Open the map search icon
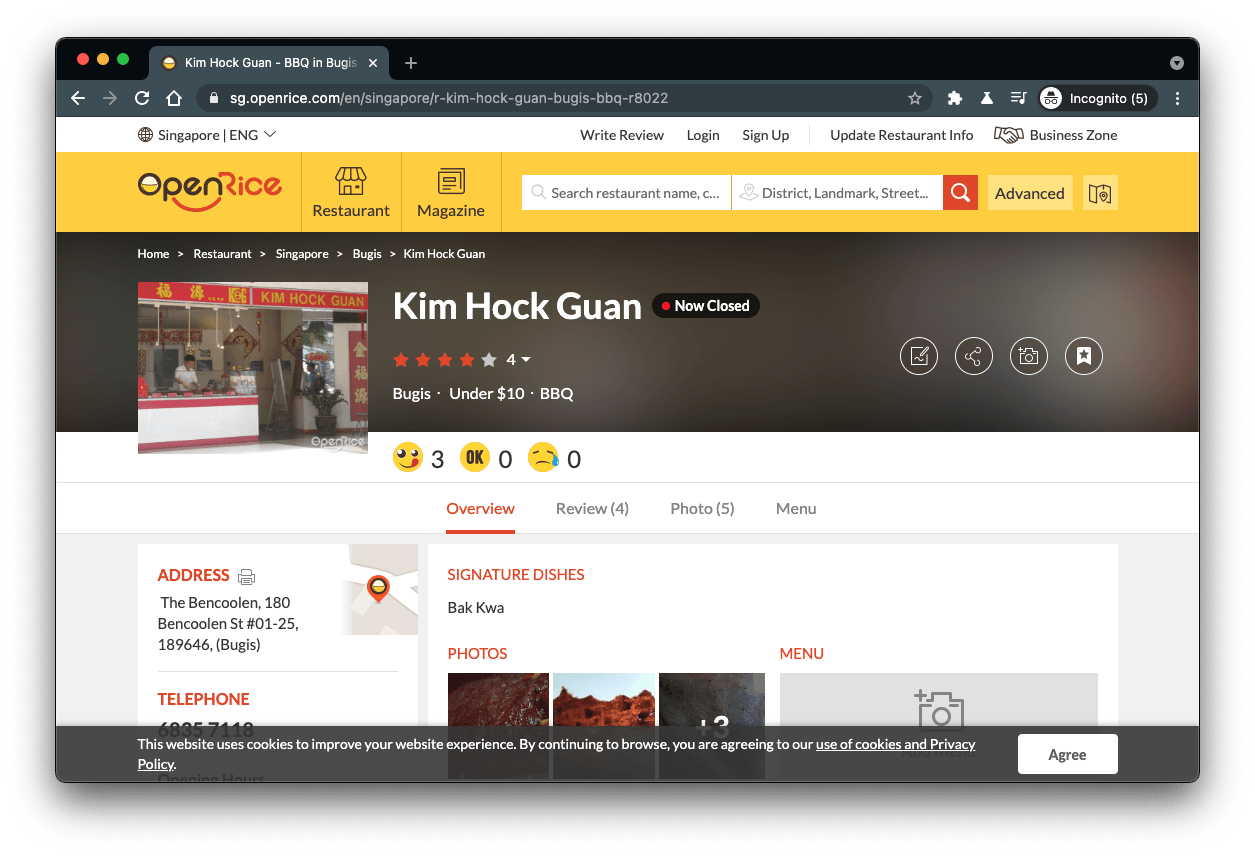 tap(1100, 193)
